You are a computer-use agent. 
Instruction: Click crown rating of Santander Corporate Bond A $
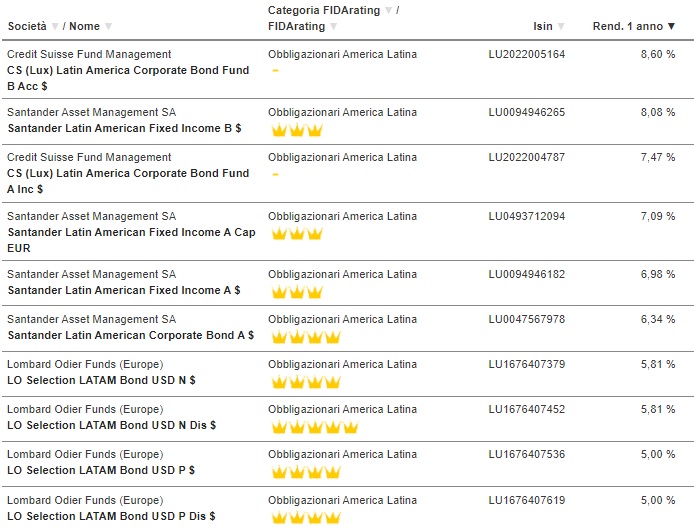[306, 337]
